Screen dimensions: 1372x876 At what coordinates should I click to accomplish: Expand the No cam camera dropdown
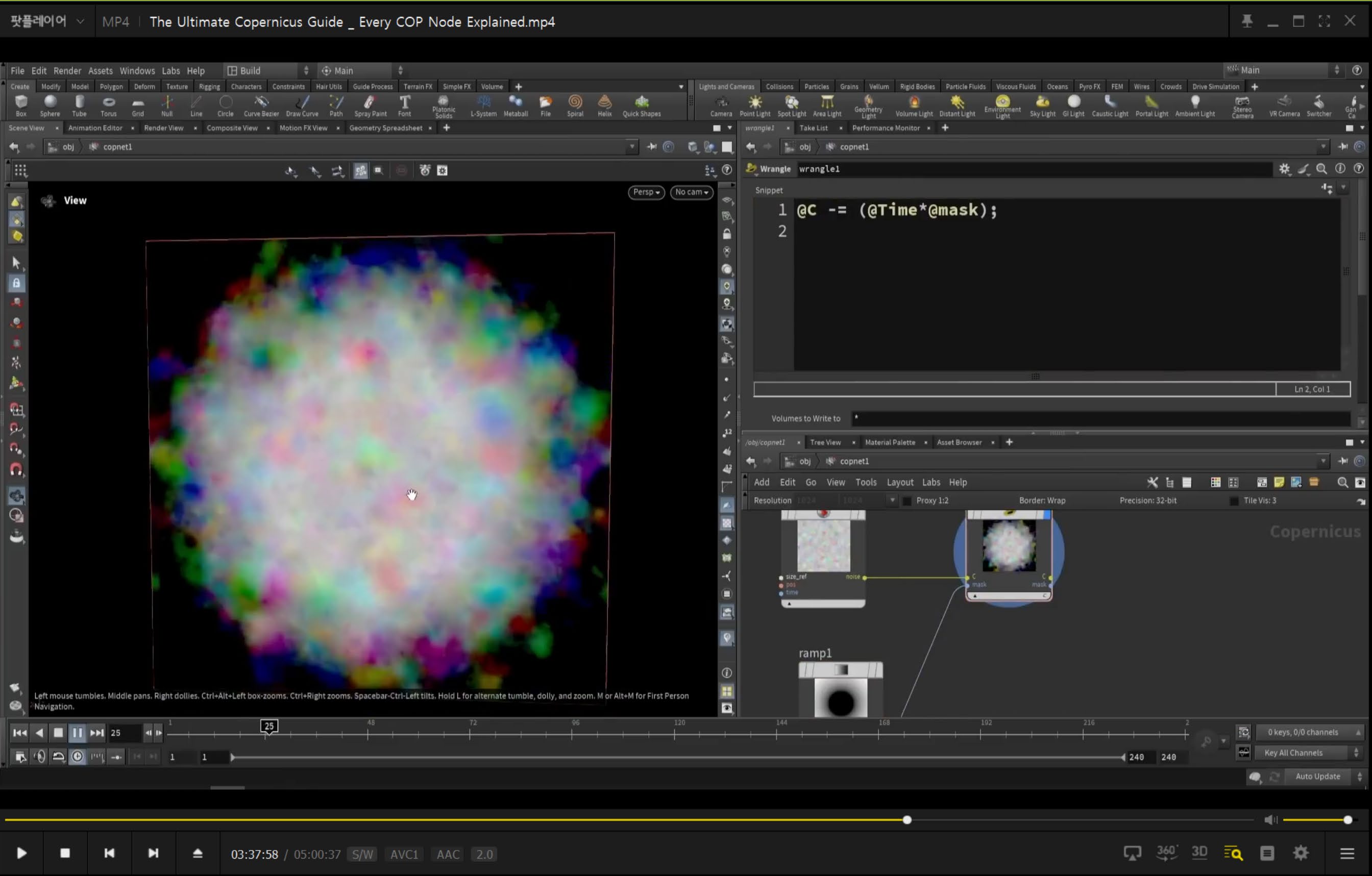[x=691, y=192]
